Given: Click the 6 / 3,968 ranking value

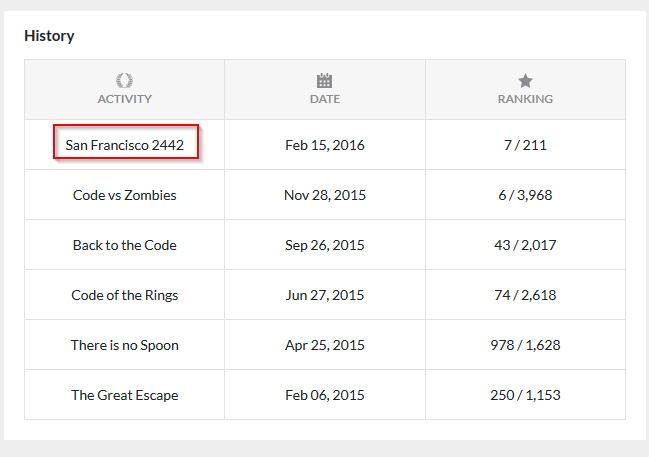Looking at the screenshot, I should click(x=525, y=195).
